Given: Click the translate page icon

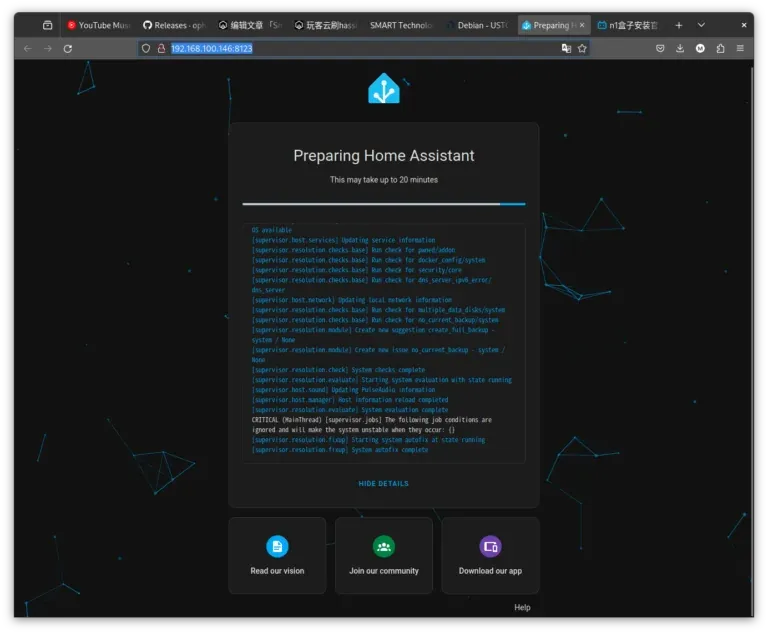Looking at the screenshot, I should 566,48.
